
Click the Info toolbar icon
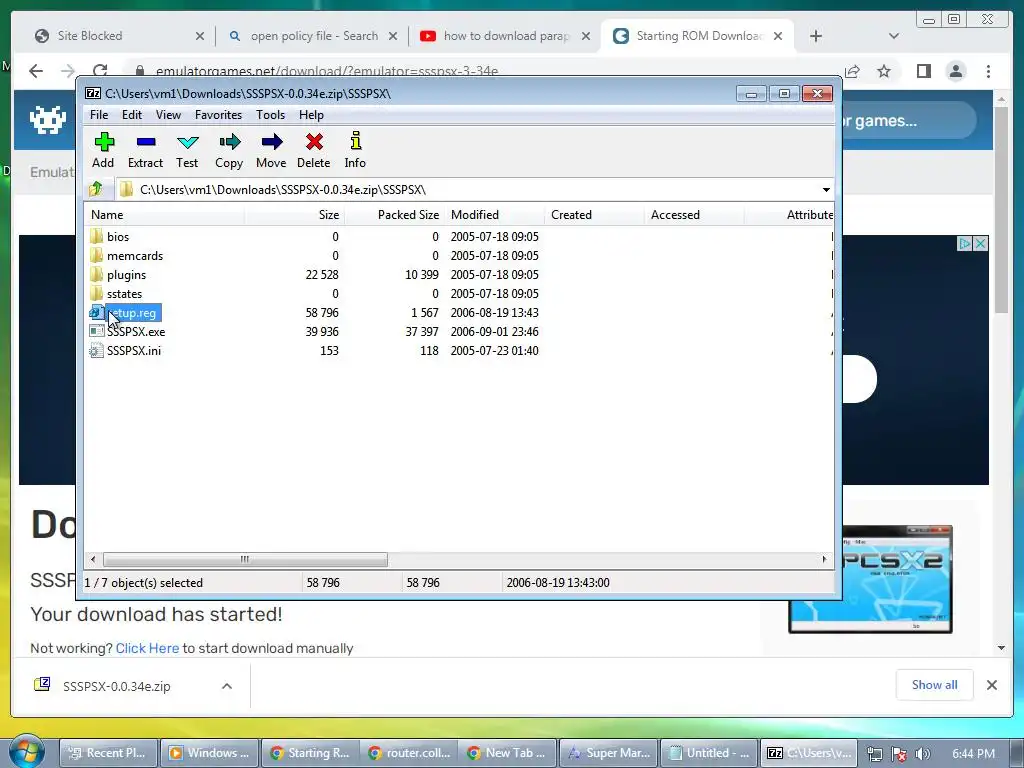click(355, 150)
